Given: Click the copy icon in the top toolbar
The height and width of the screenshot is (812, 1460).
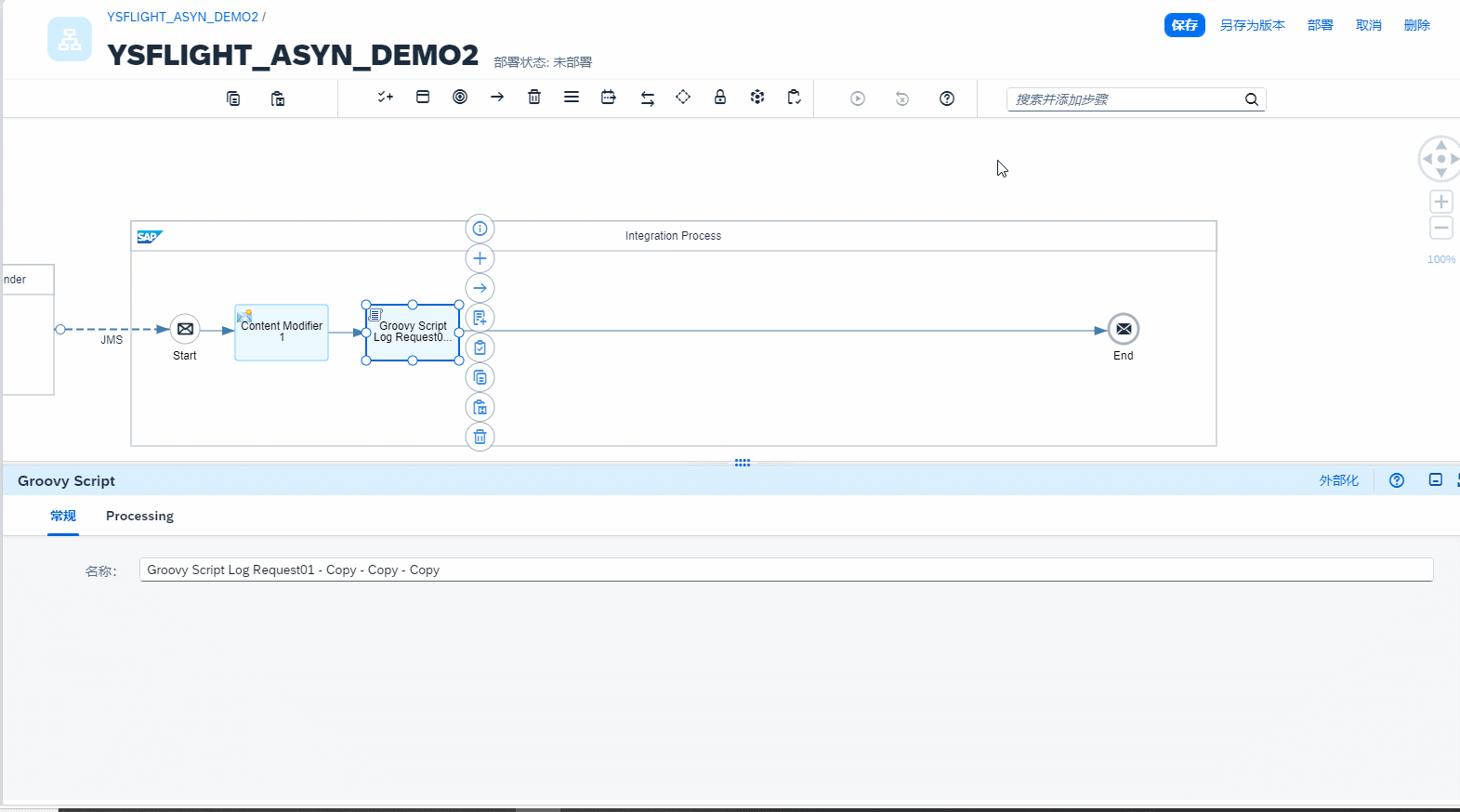Looking at the screenshot, I should pos(233,98).
